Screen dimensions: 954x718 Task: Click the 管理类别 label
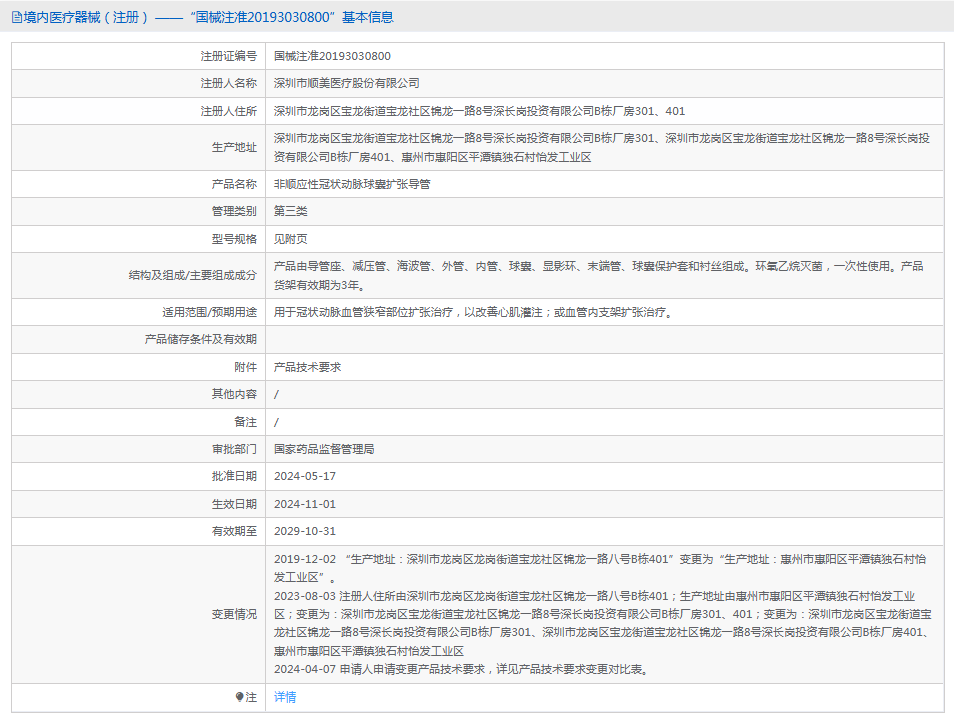coord(234,211)
